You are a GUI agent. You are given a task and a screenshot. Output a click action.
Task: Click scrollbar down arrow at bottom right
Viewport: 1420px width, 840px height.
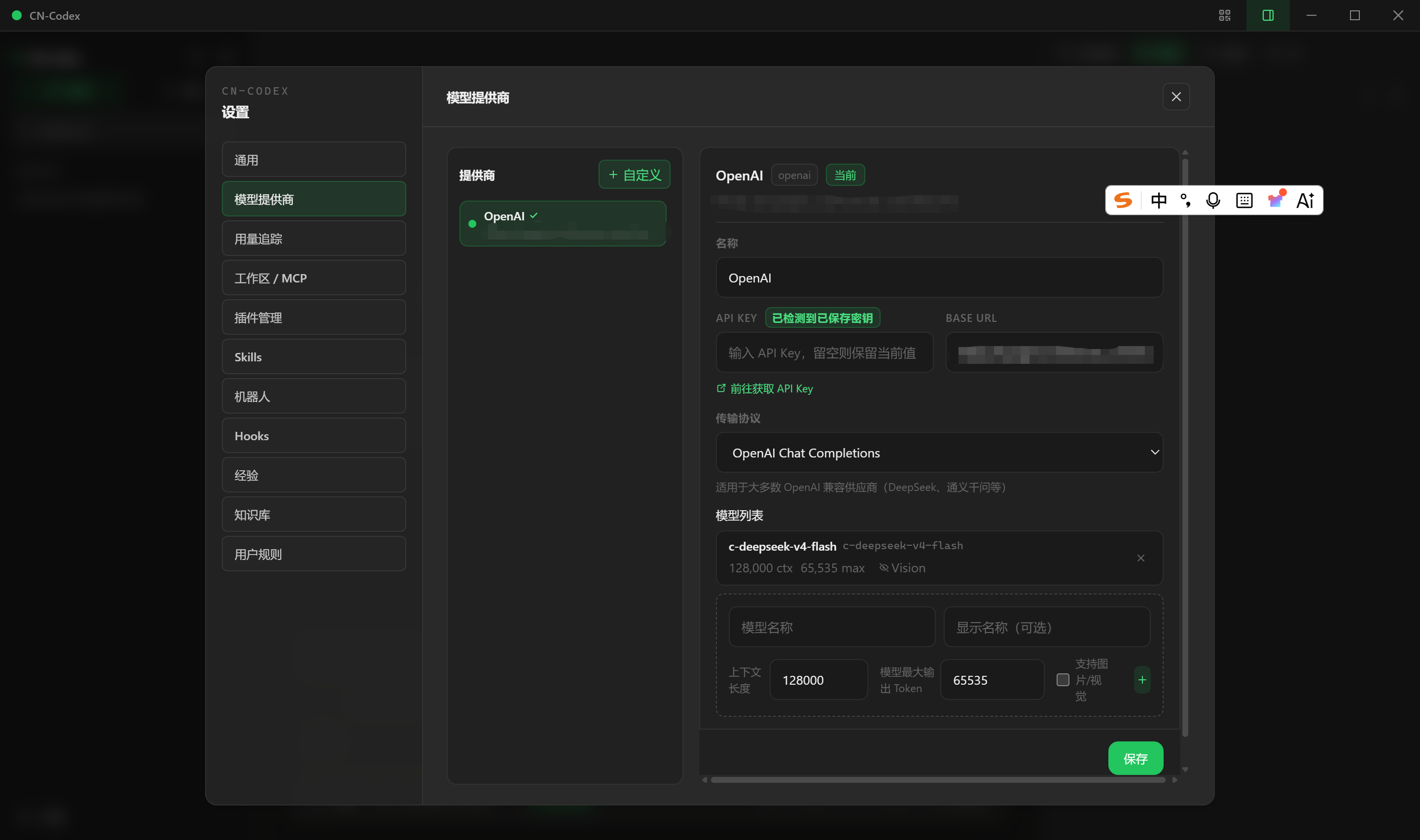[1185, 770]
